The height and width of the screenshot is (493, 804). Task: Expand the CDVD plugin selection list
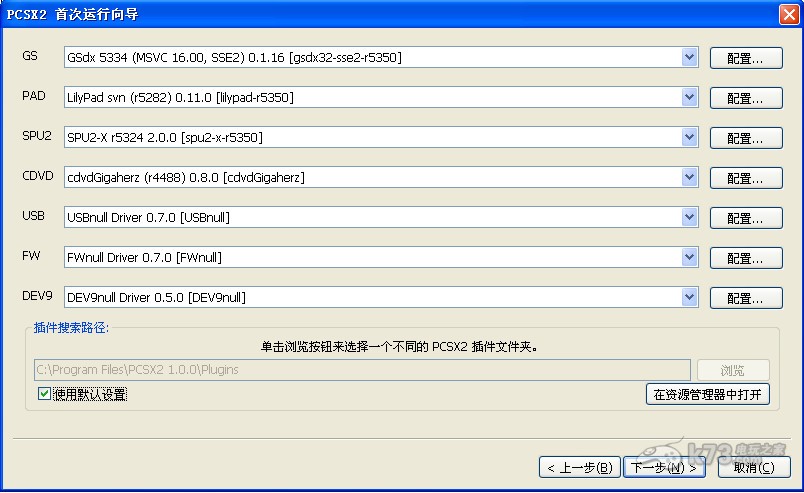689,177
